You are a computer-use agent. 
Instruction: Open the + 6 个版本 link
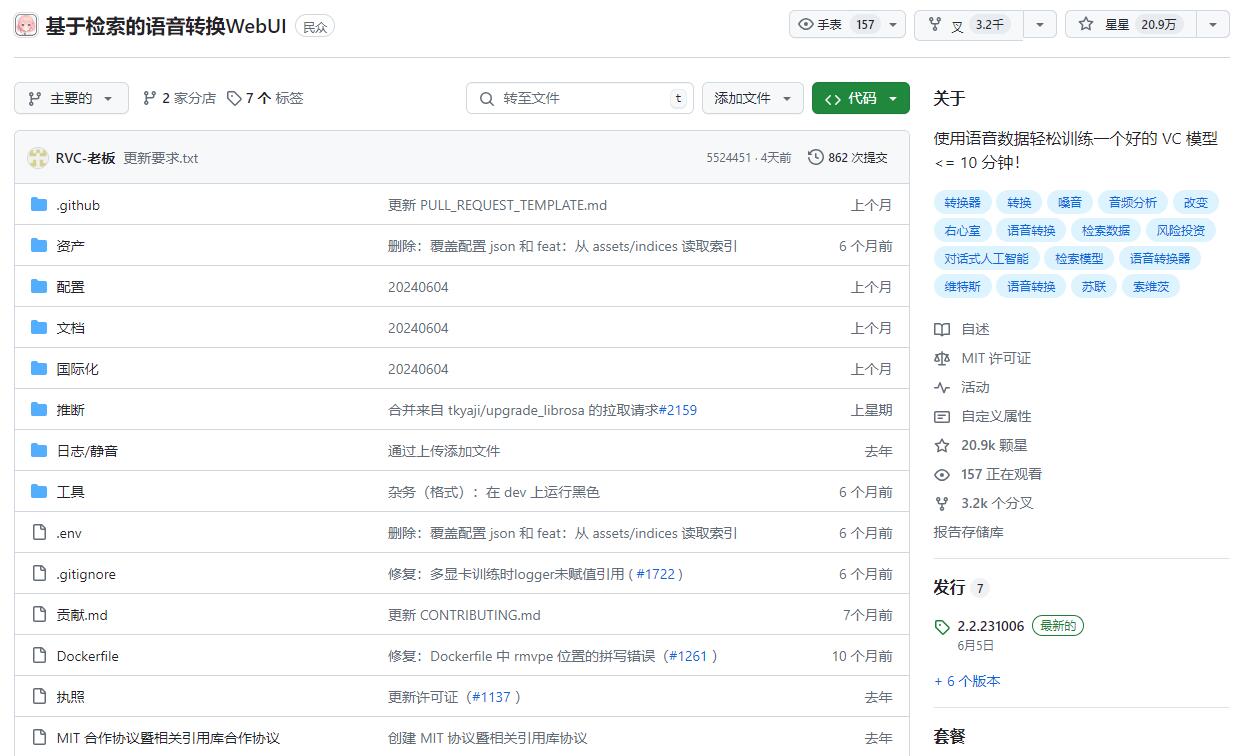(x=967, y=681)
